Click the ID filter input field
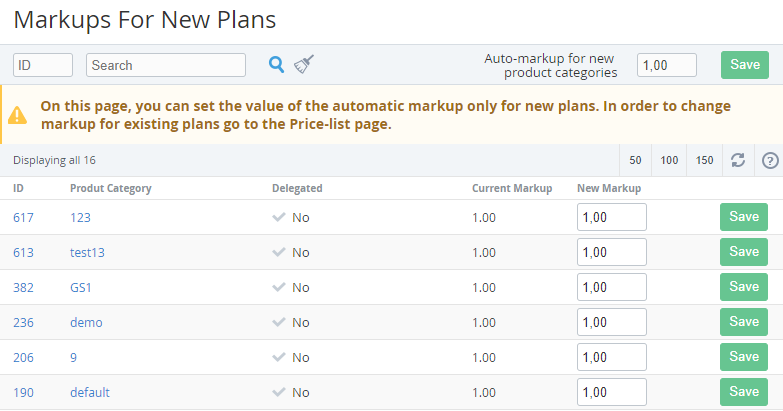Image resolution: width=783 pixels, height=411 pixels. (43, 65)
